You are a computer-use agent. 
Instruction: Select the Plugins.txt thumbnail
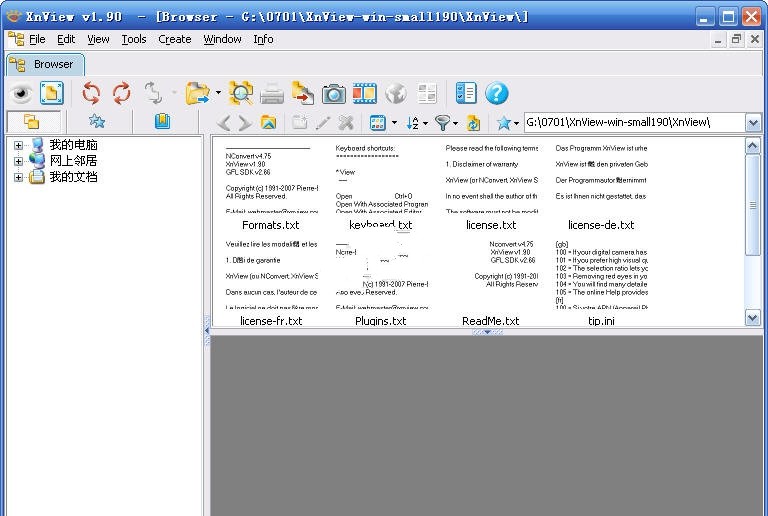[381, 283]
